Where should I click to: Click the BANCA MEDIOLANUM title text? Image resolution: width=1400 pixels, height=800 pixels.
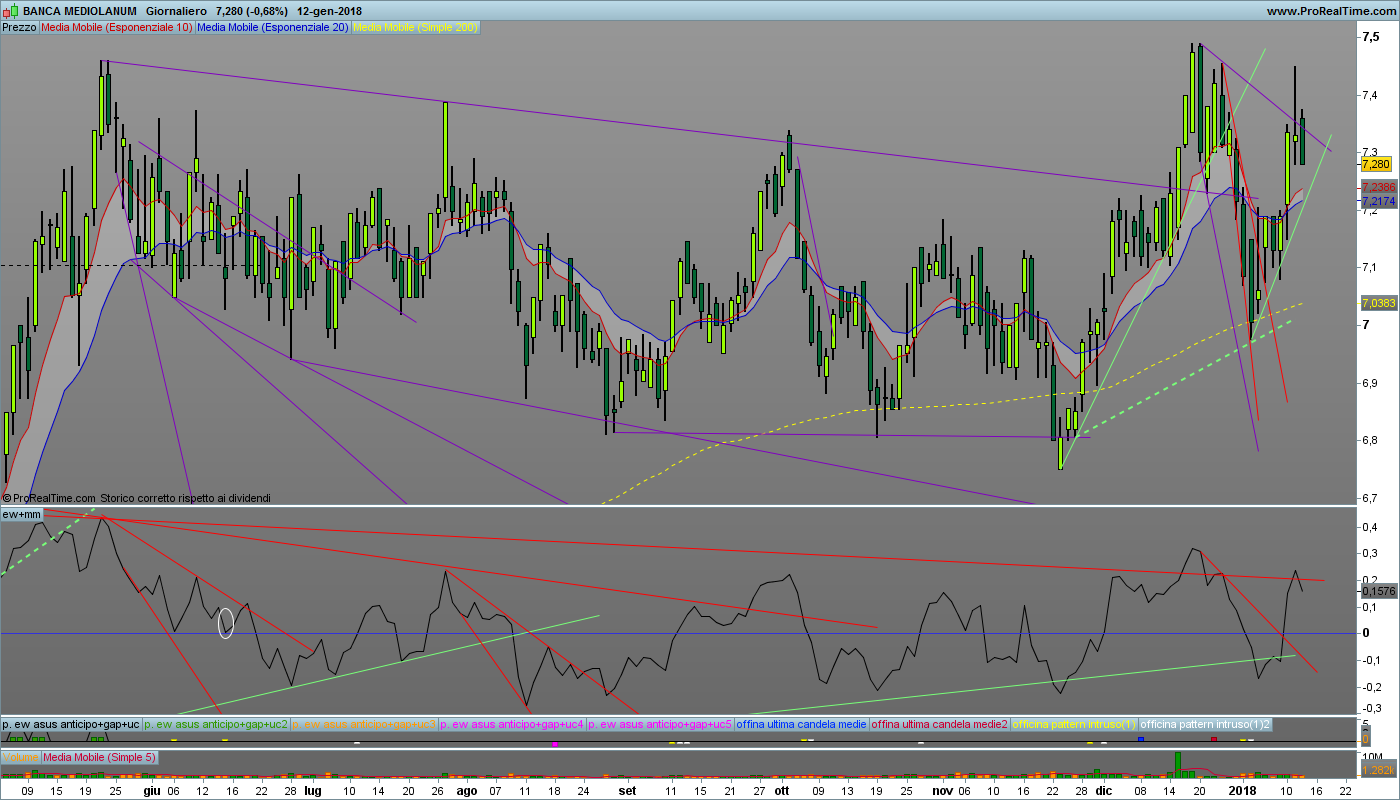80,11
